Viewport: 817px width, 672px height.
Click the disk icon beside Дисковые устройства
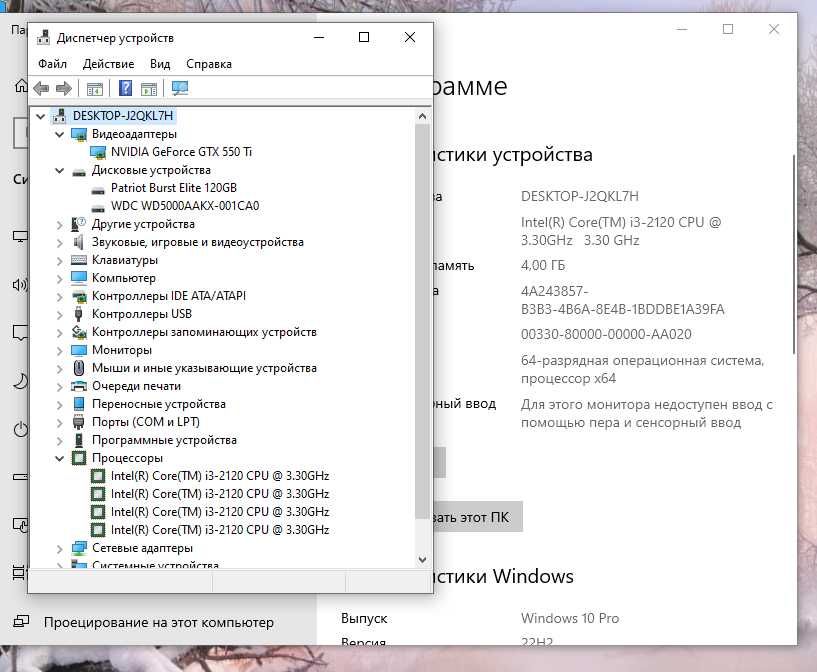point(79,171)
